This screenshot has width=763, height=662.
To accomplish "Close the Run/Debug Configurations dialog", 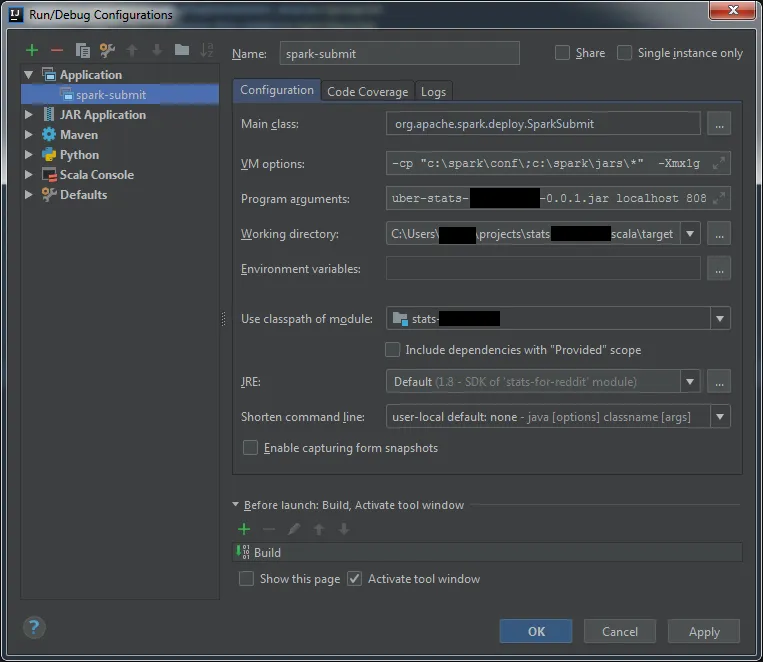I will (x=733, y=10).
